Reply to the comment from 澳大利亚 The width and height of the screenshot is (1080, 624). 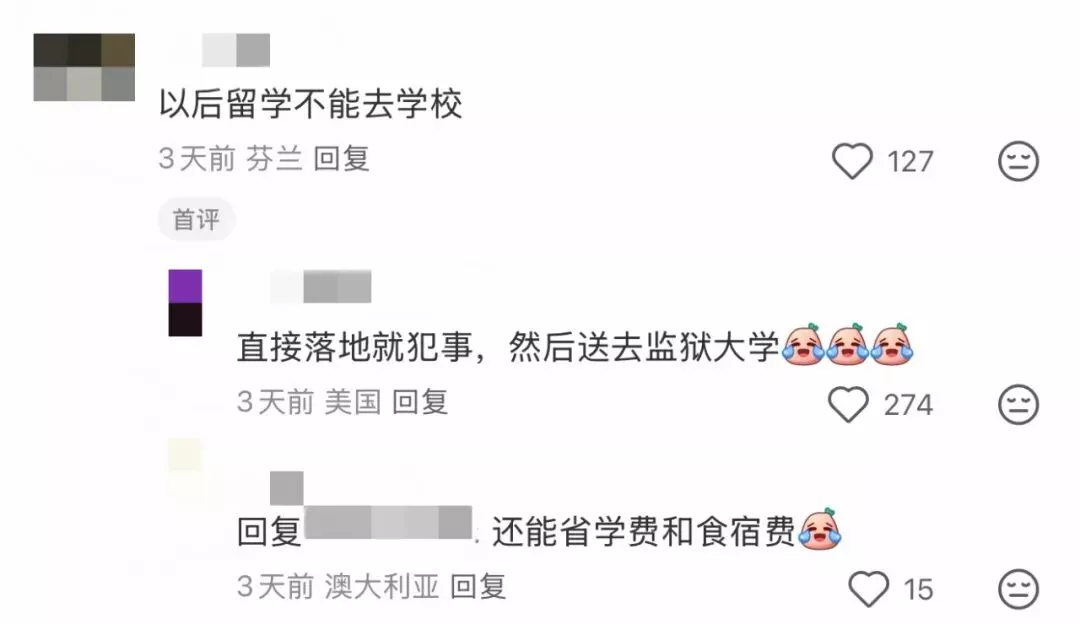click(478, 587)
